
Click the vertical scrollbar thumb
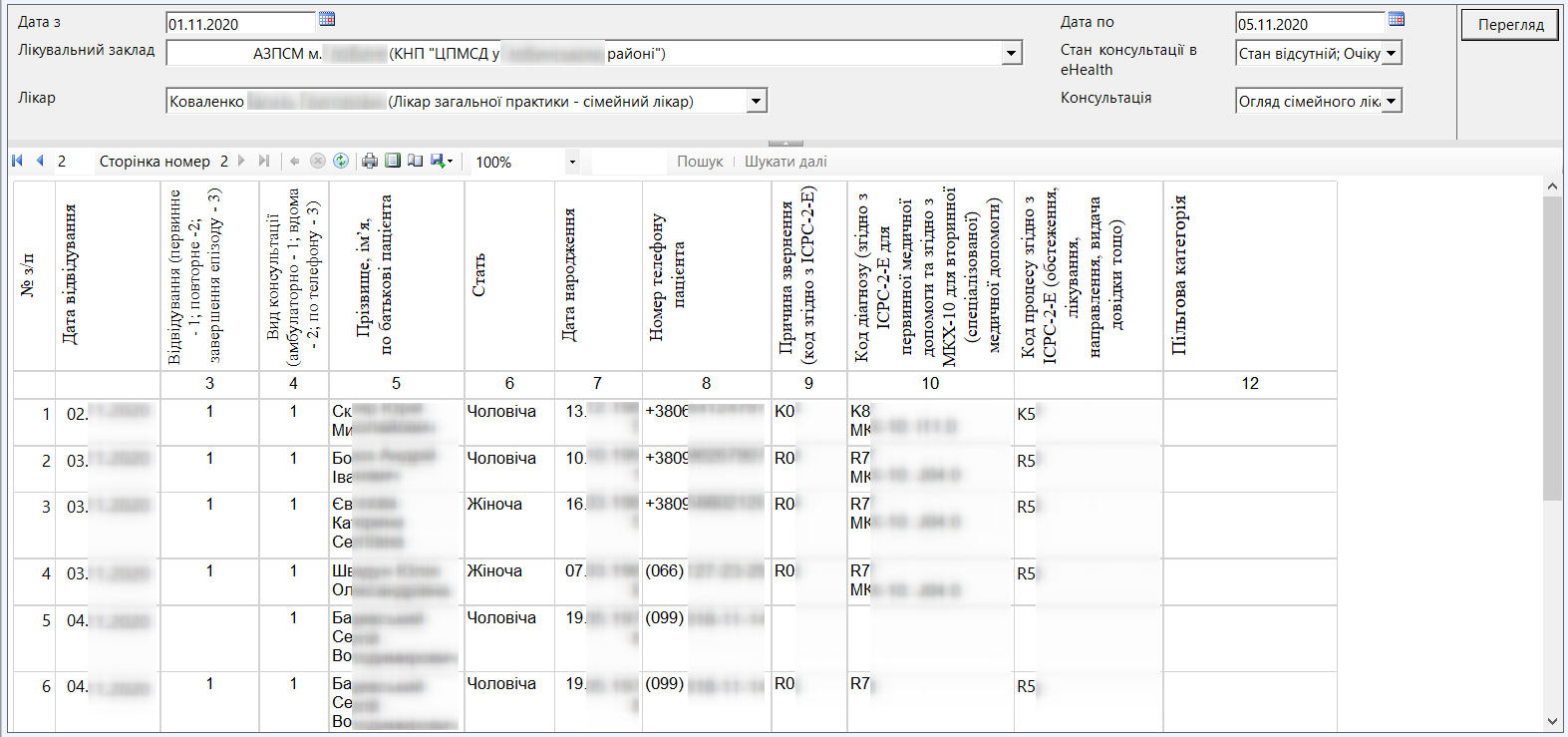tap(1552, 347)
